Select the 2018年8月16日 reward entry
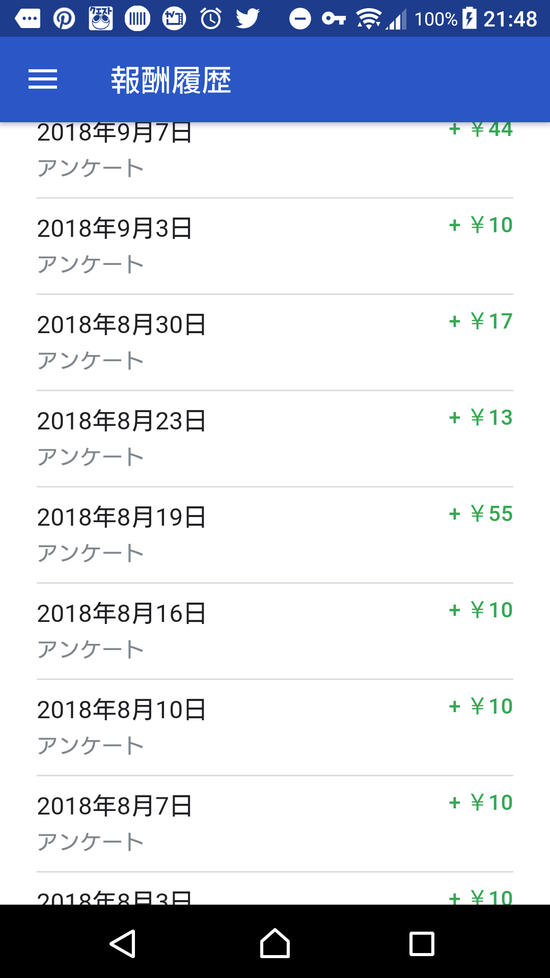 (275, 631)
